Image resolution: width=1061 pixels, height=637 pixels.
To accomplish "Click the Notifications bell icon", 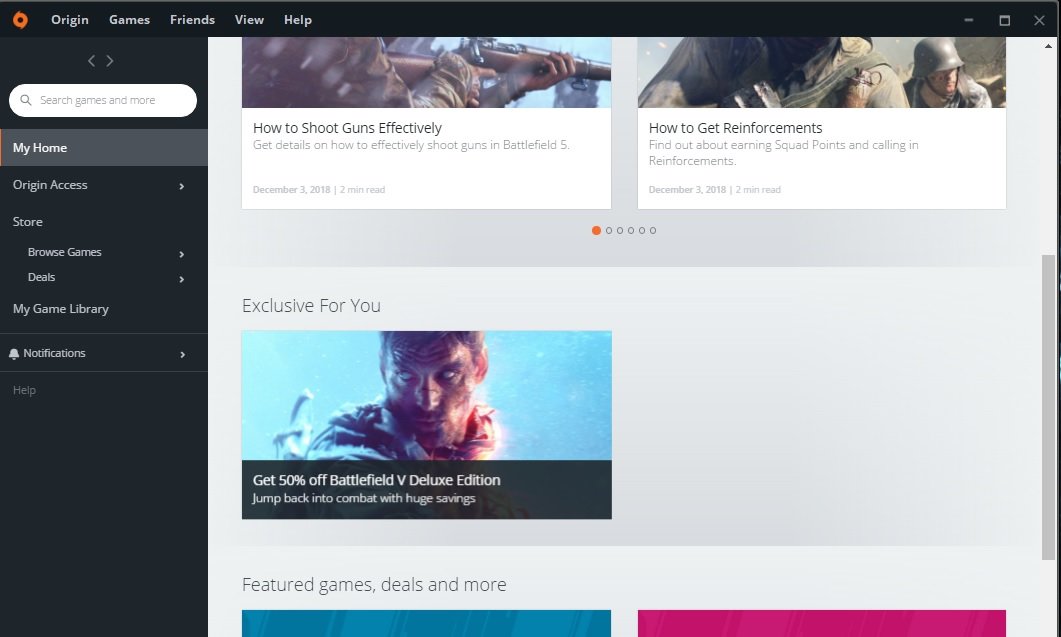I will click(x=14, y=354).
